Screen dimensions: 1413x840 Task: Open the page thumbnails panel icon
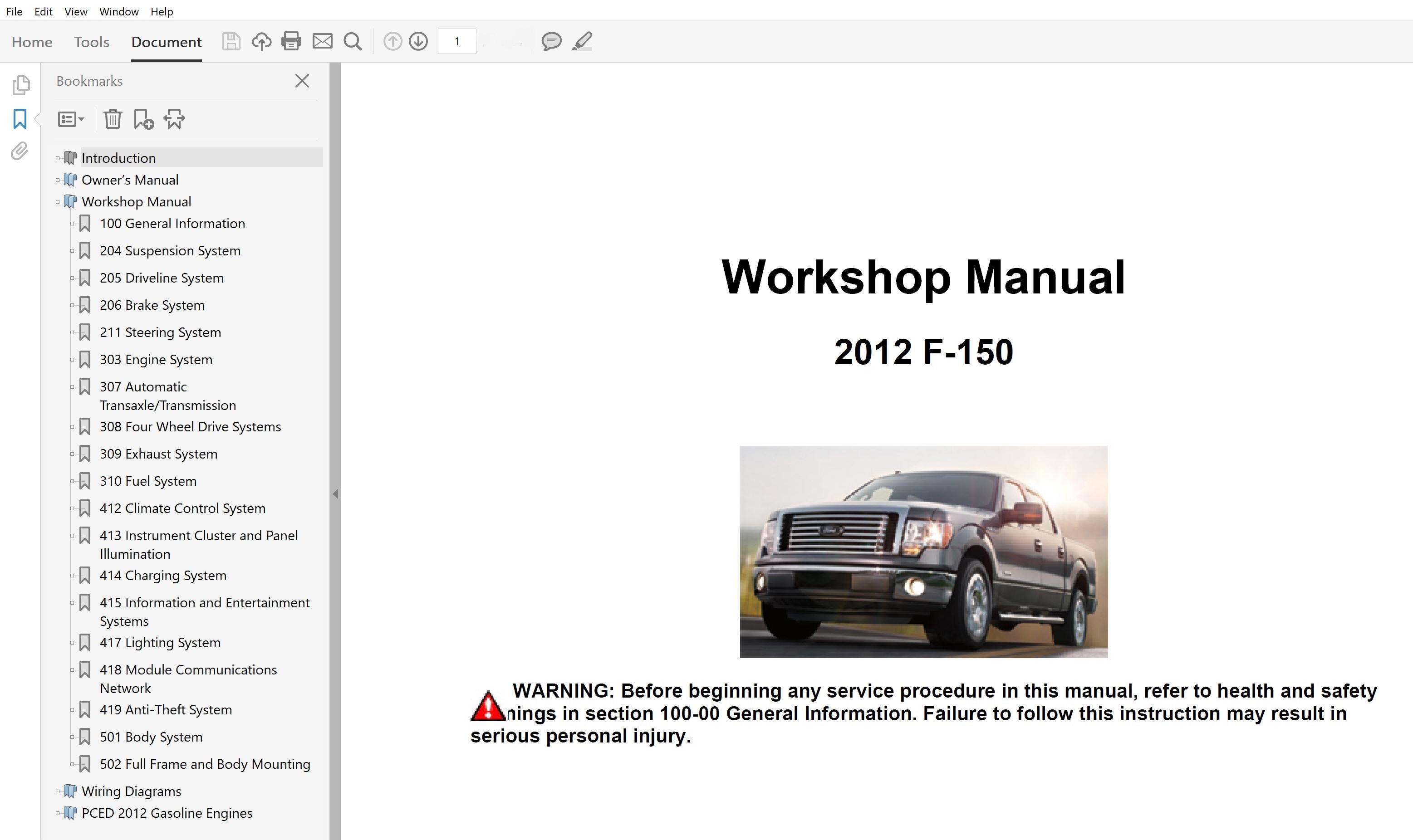[x=20, y=85]
